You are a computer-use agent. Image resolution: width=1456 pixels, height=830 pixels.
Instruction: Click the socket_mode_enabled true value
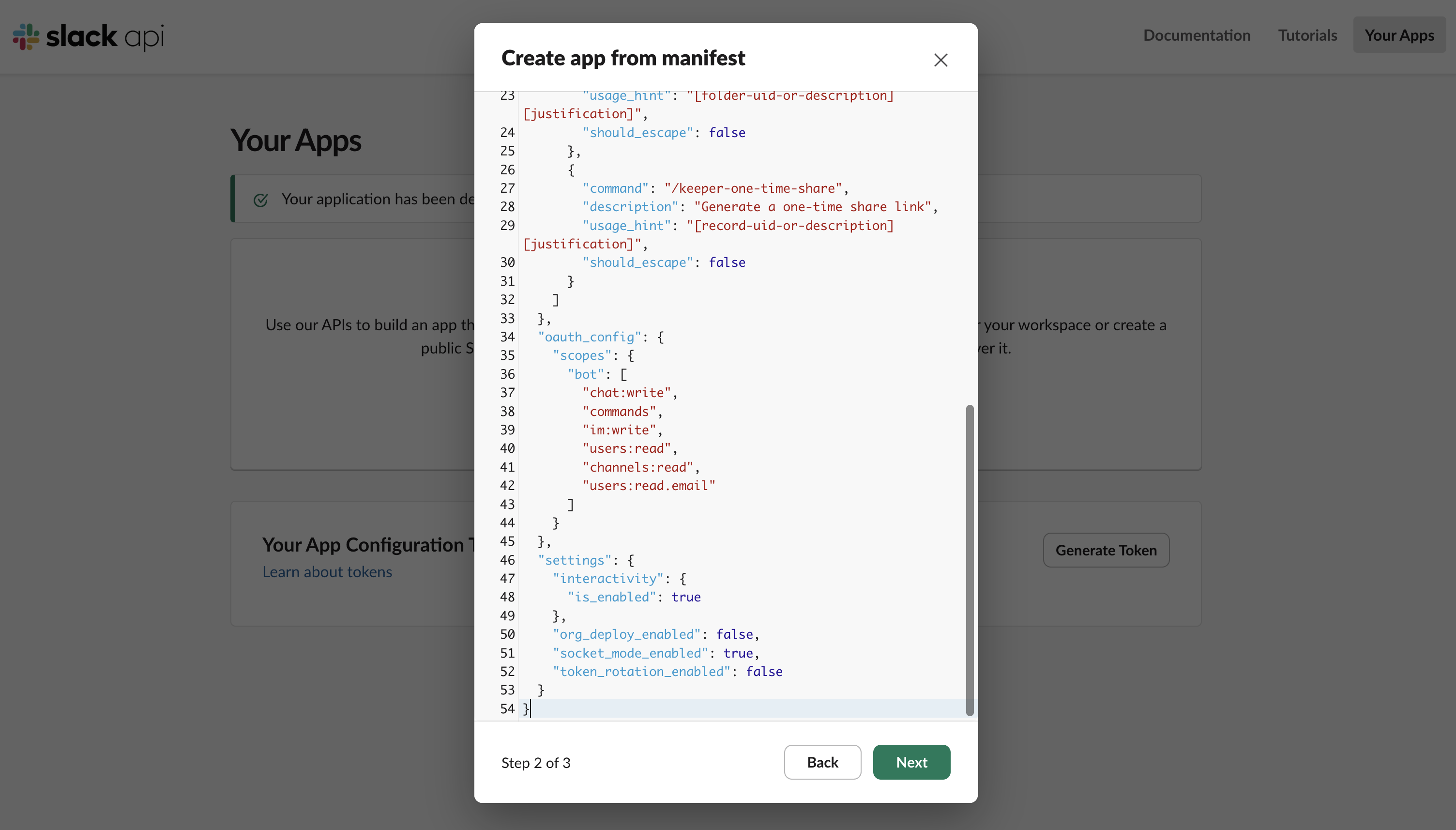coord(738,653)
